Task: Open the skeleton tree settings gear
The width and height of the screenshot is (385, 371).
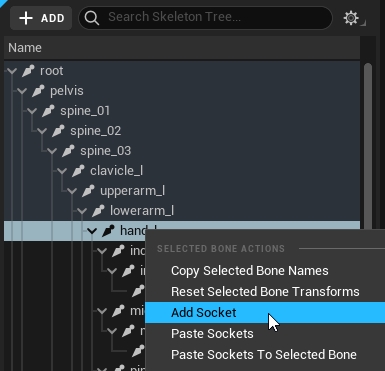Action: tap(351, 18)
